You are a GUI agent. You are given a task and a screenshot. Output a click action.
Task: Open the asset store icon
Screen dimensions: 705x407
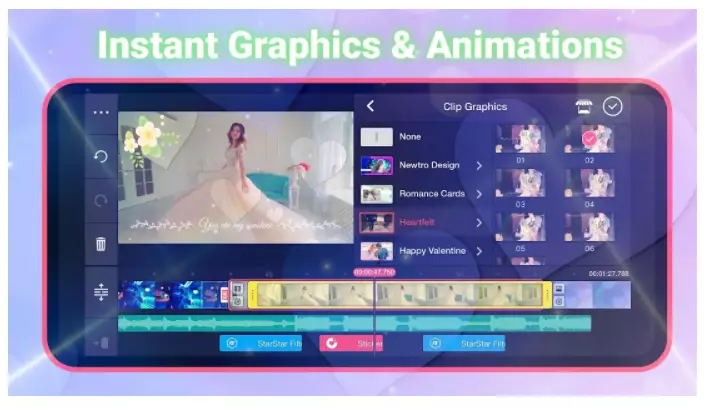coord(584,106)
